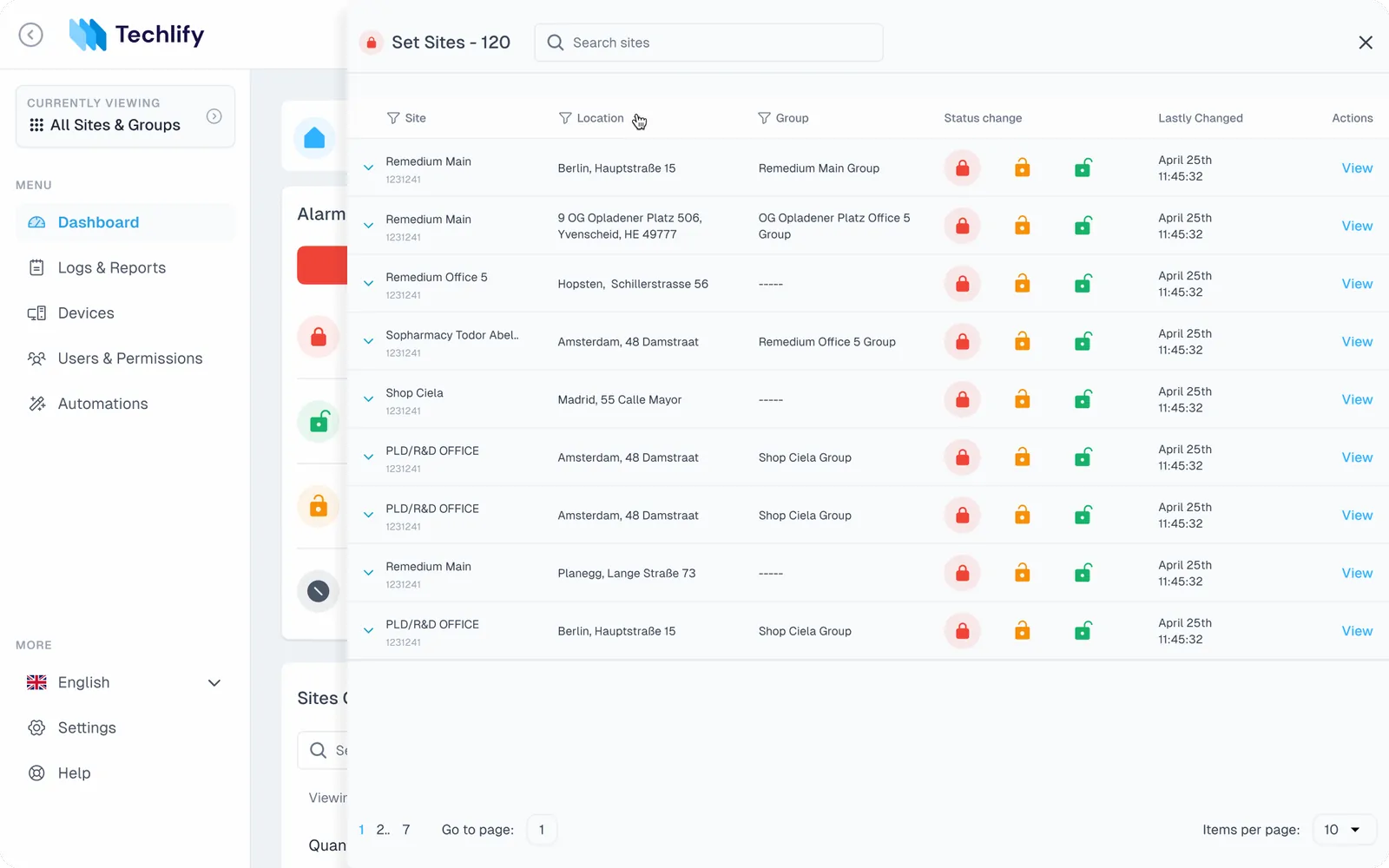
Task: Close the Set Sites panel
Action: (x=1366, y=43)
